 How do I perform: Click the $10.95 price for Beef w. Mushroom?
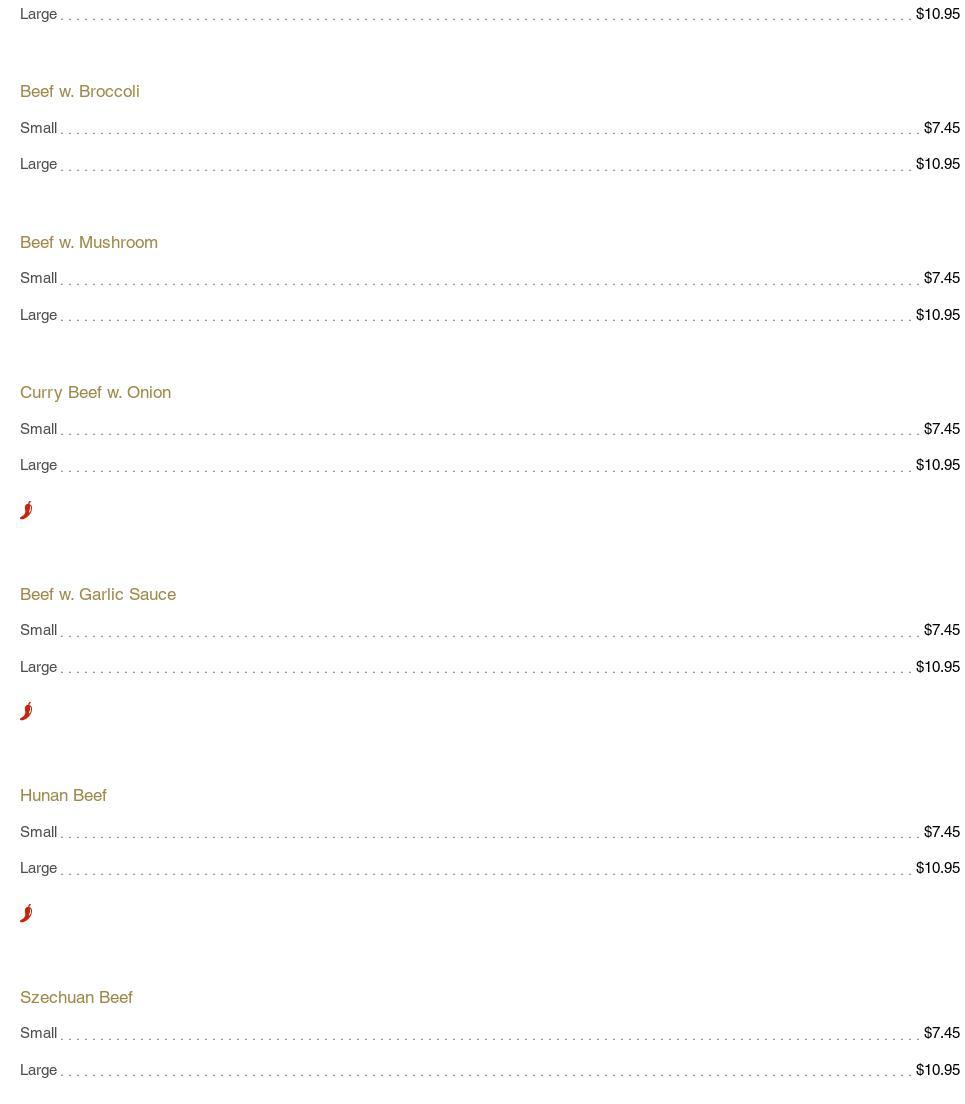(937, 315)
